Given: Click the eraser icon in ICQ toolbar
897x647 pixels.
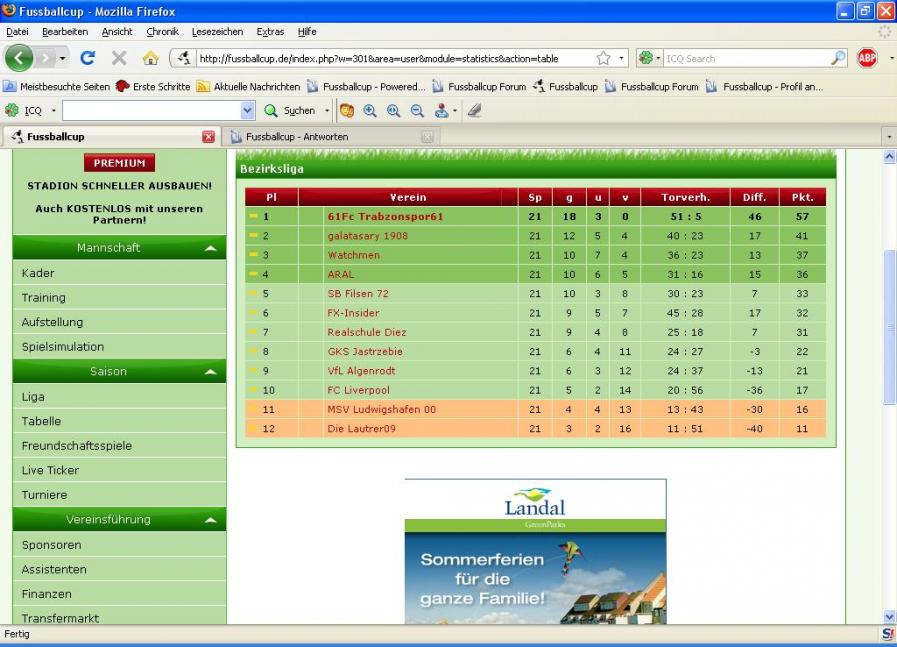Looking at the screenshot, I should [474, 111].
